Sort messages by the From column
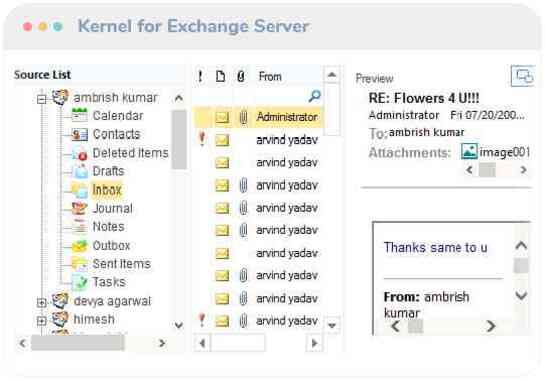Screen dimensions: 545x380 coord(270,76)
